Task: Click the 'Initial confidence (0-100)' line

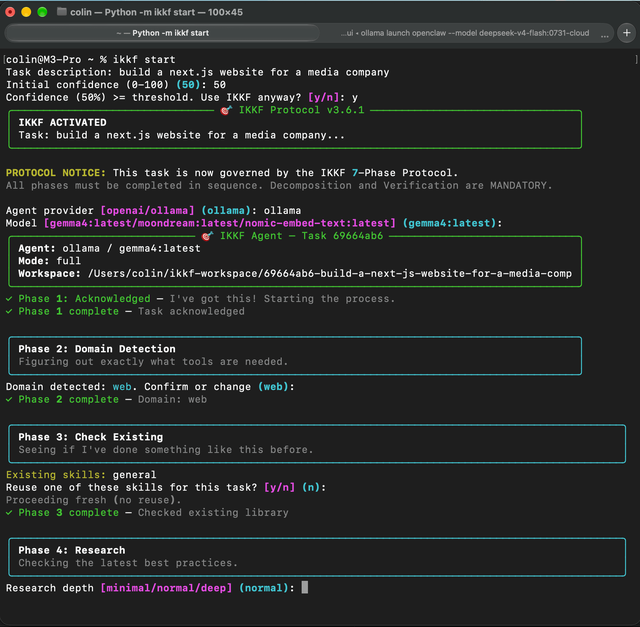Action: click(116, 85)
